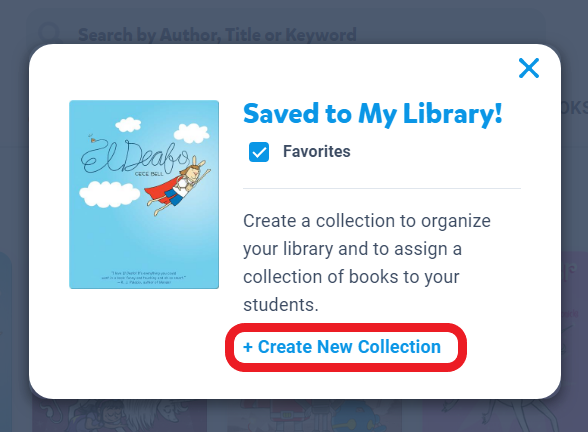Viewport: 588px width, 432px height.
Task: Click the plus sign before Create New Collection
Action: click(x=248, y=347)
